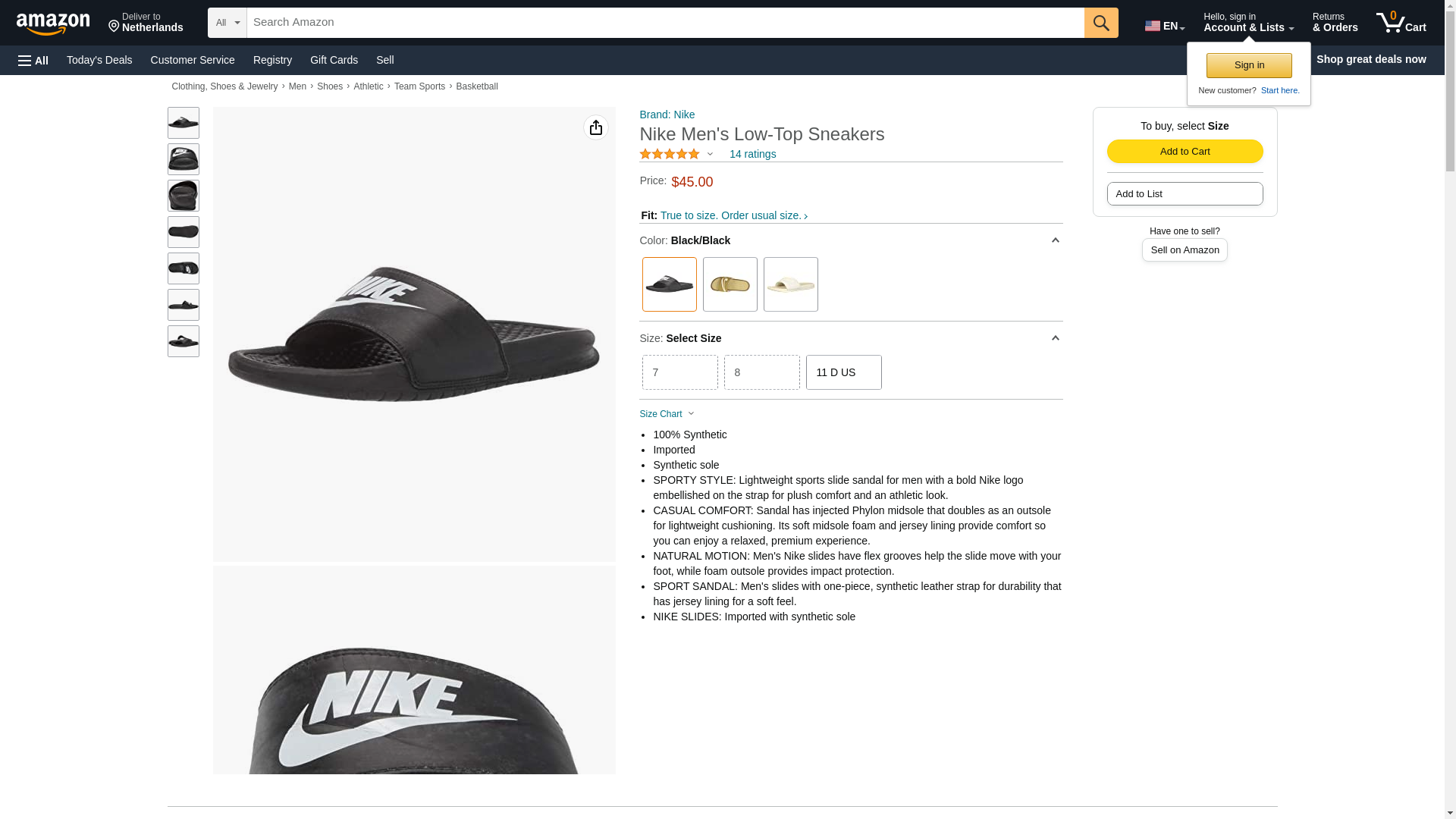1456x819 pixels.
Task: Select size 7 option
Action: pos(679,372)
